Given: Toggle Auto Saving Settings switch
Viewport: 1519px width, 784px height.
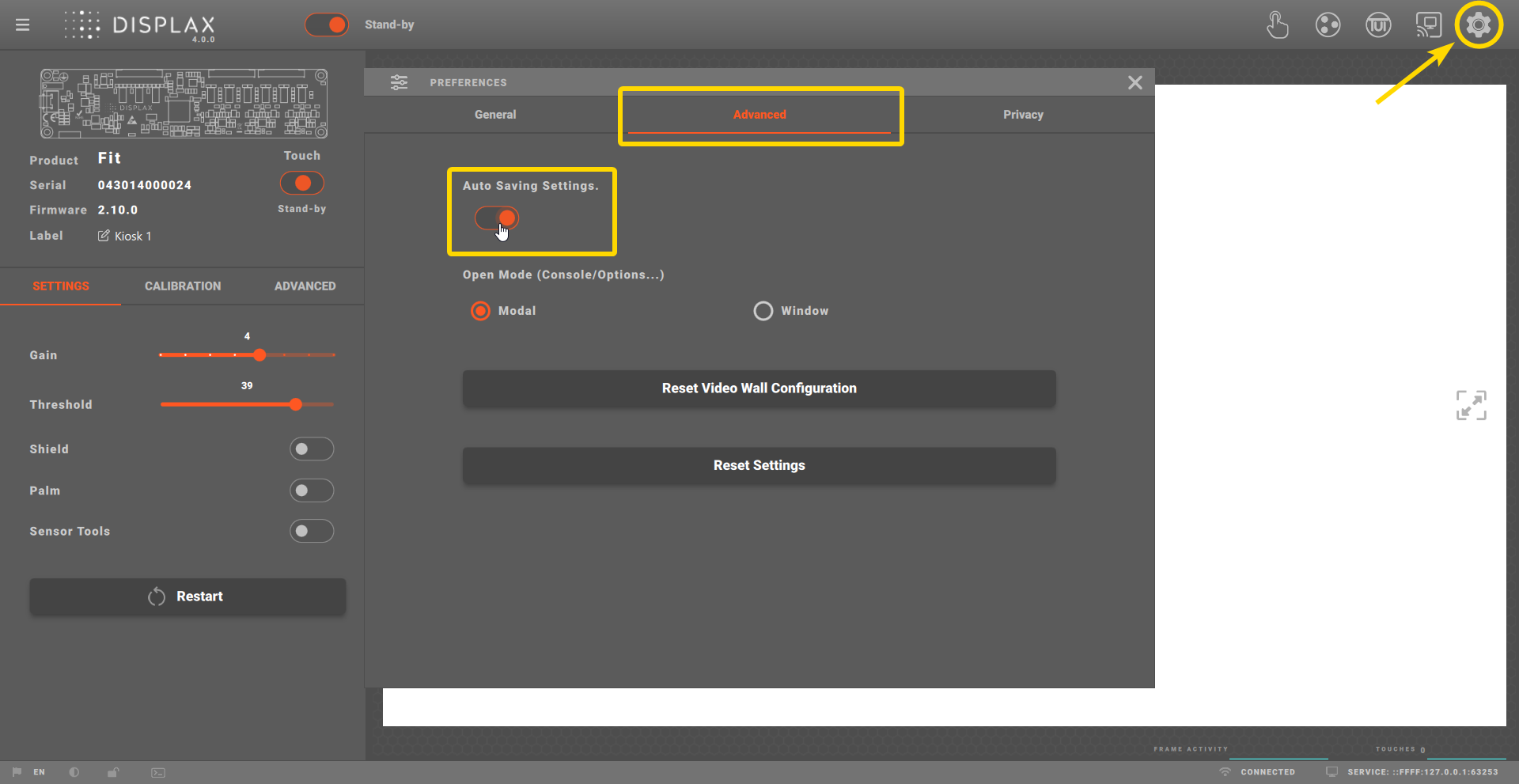Looking at the screenshot, I should pos(497,218).
